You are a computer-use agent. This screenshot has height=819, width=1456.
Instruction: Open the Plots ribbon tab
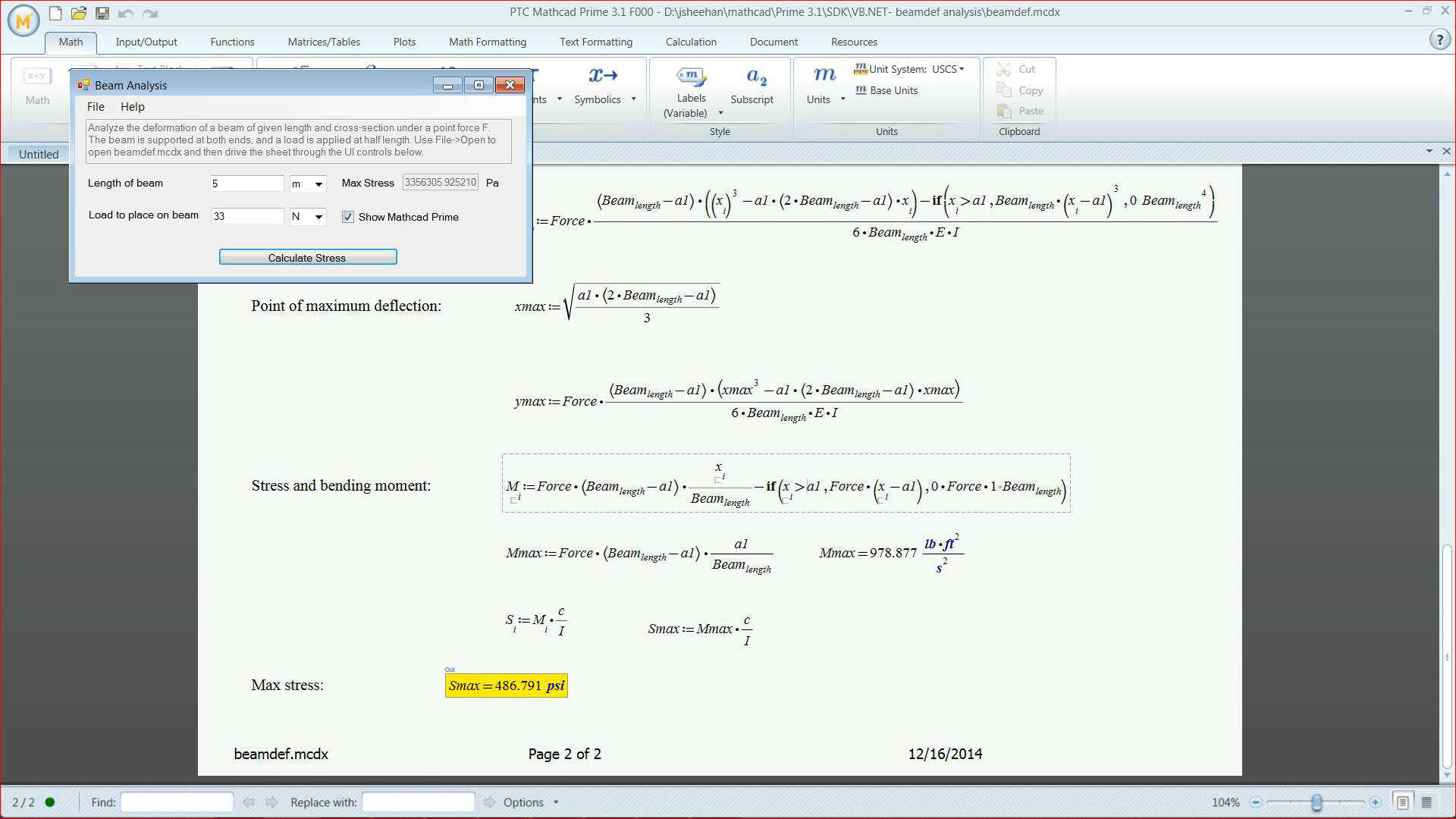(404, 42)
